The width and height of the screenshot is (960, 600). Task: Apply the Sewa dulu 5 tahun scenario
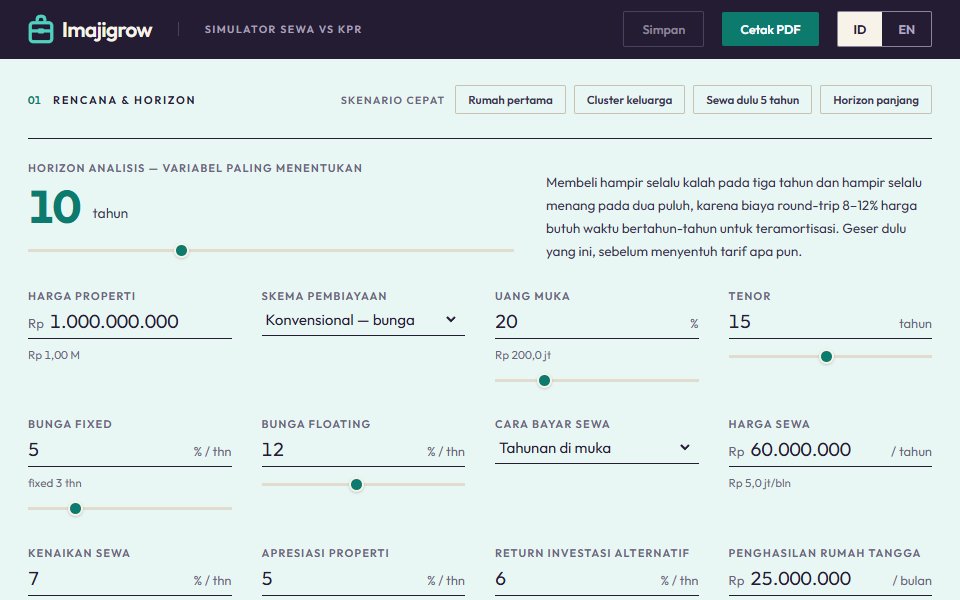(x=752, y=100)
